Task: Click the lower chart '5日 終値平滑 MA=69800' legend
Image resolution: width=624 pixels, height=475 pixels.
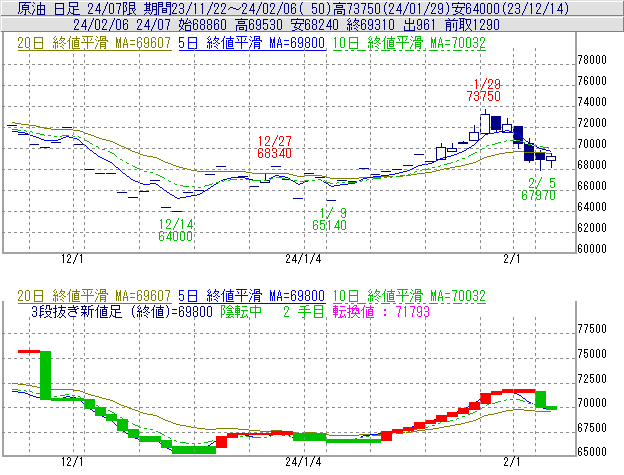Action: tap(252, 296)
